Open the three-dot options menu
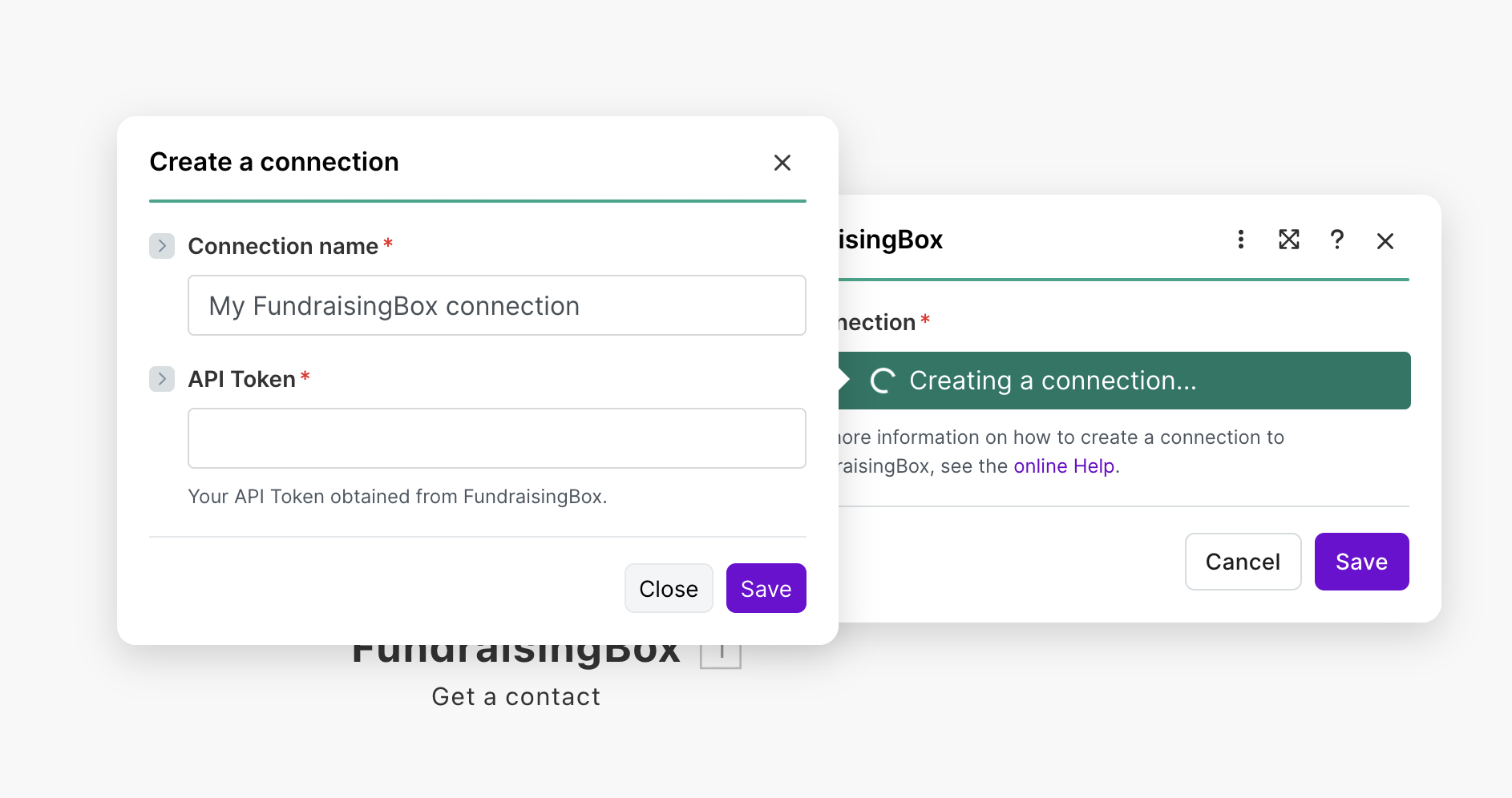 [x=1240, y=240]
